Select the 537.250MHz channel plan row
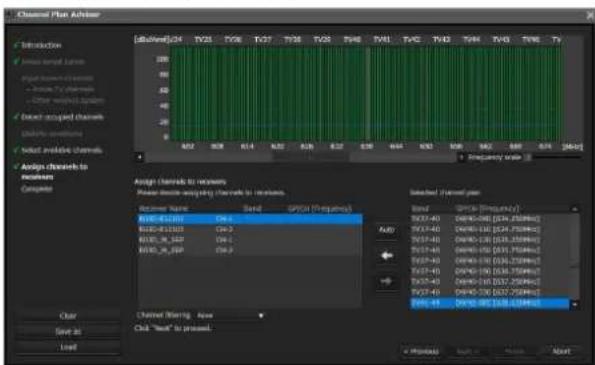This screenshot has width=595, height=365. [490, 282]
